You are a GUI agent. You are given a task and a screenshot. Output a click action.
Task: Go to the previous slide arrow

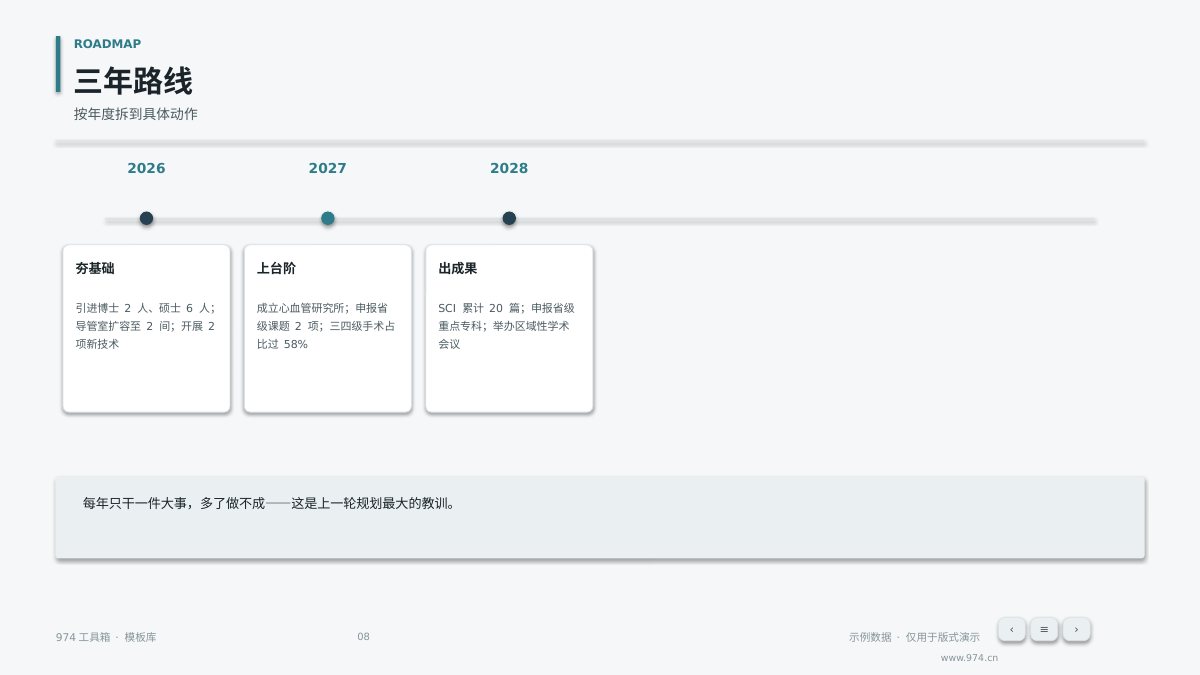click(x=1011, y=629)
